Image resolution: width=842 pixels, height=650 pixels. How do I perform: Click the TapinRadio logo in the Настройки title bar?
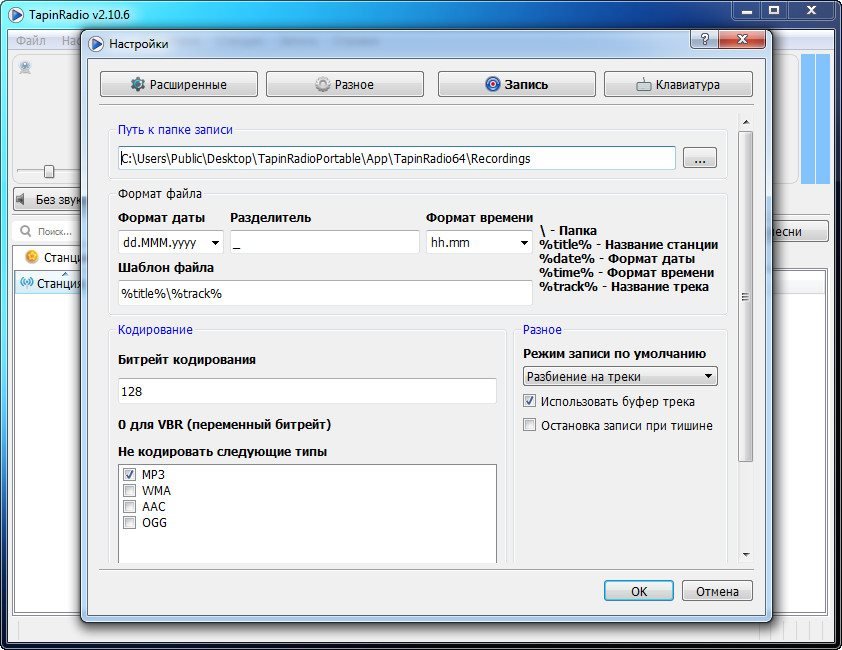[x=96, y=44]
